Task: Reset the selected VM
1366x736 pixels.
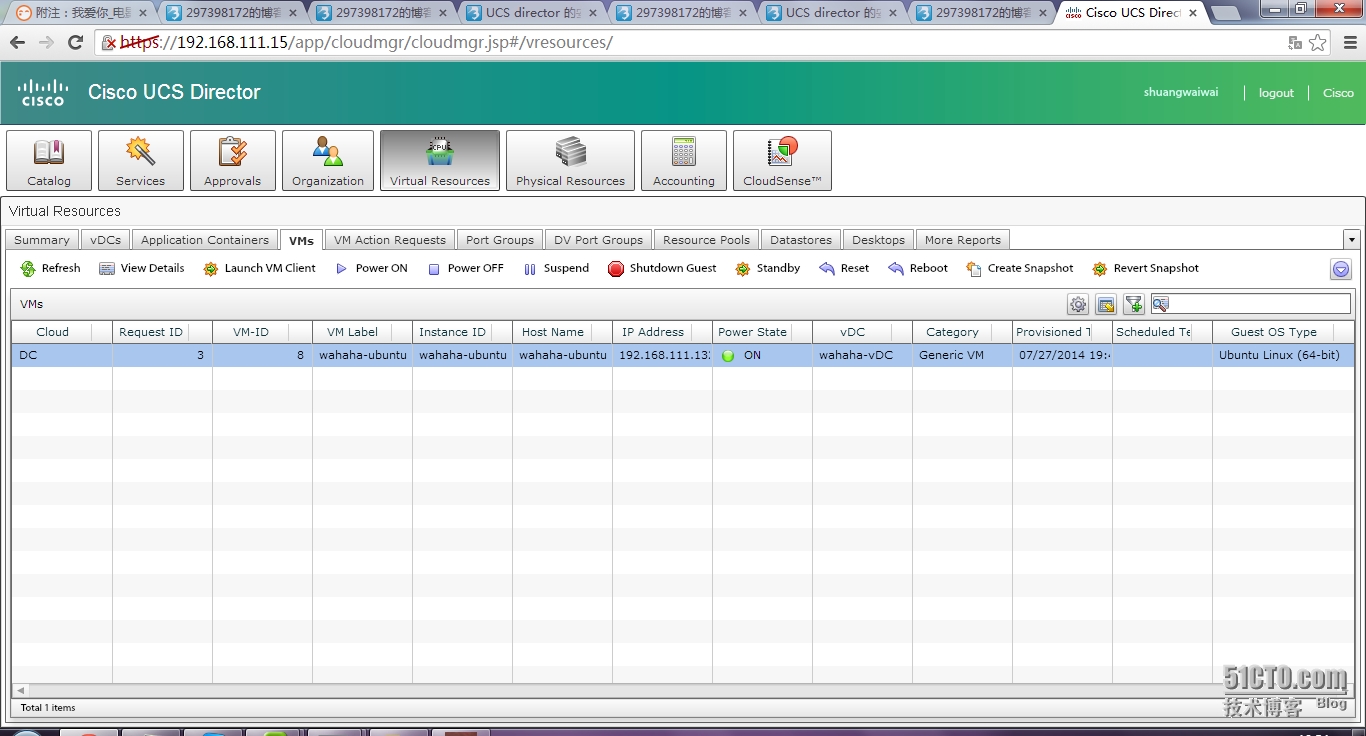Action: (x=844, y=268)
